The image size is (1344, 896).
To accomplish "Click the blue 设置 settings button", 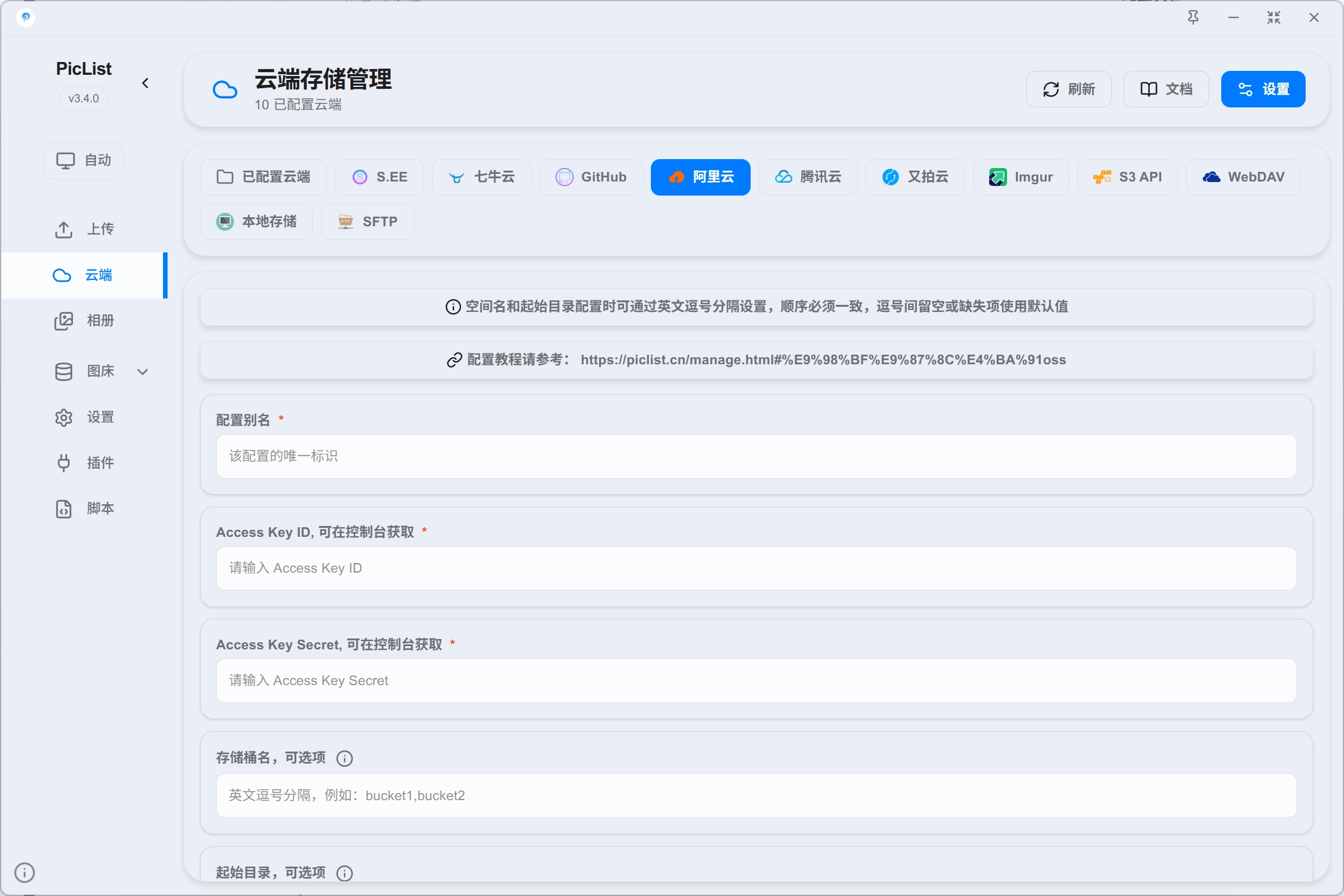I will pyautogui.click(x=1263, y=89).
